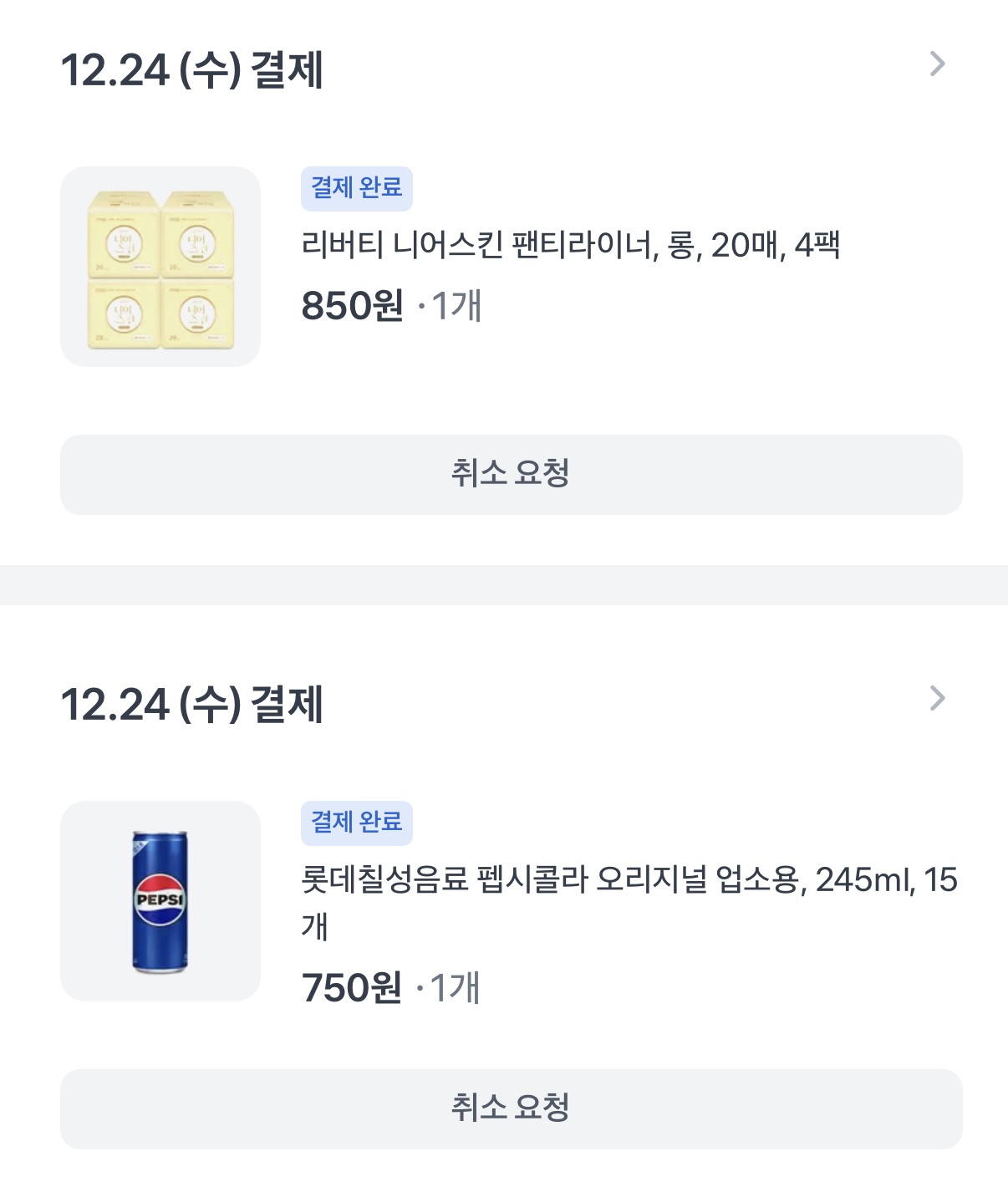
Task: Click the Pepsi logo on the can
Action: tap(160, 899)
